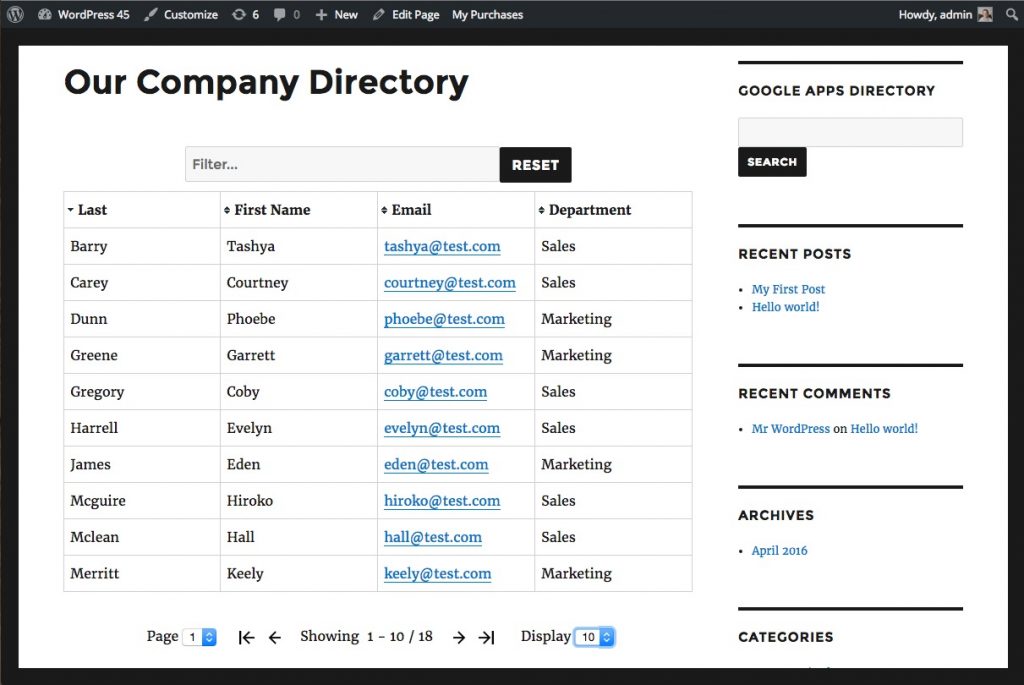The width and height of the screenshot is (1024, 685).
Task: Open My Purchases in the admin bar
Action: click(x=487, y=14)
